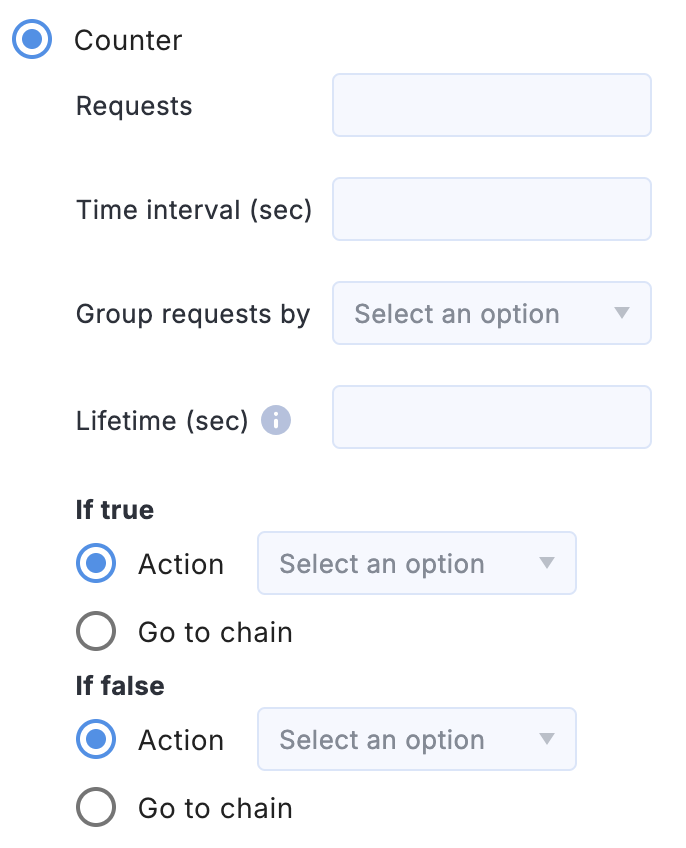The width and height of the screenshot is (686, 848).
Task: Click the Counter label text
Action: click(128, 41)
